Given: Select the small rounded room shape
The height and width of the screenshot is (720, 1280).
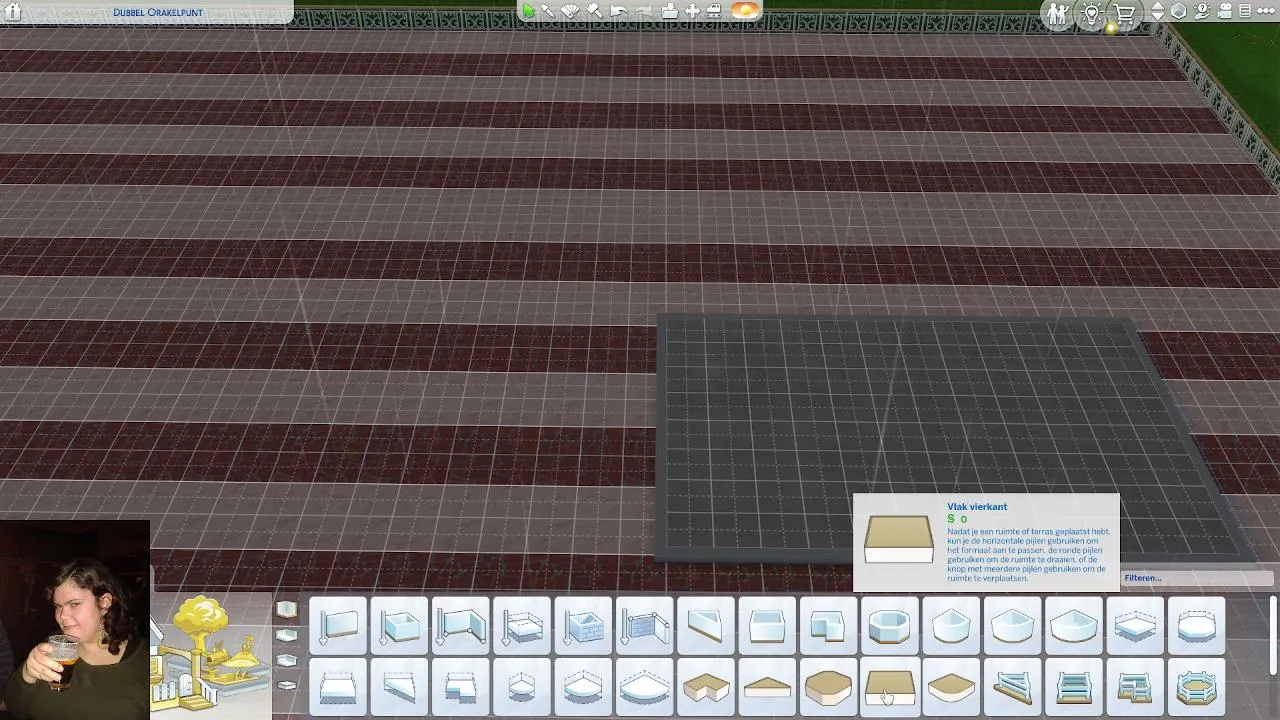Looking at the screenshot, I should 951,626.
